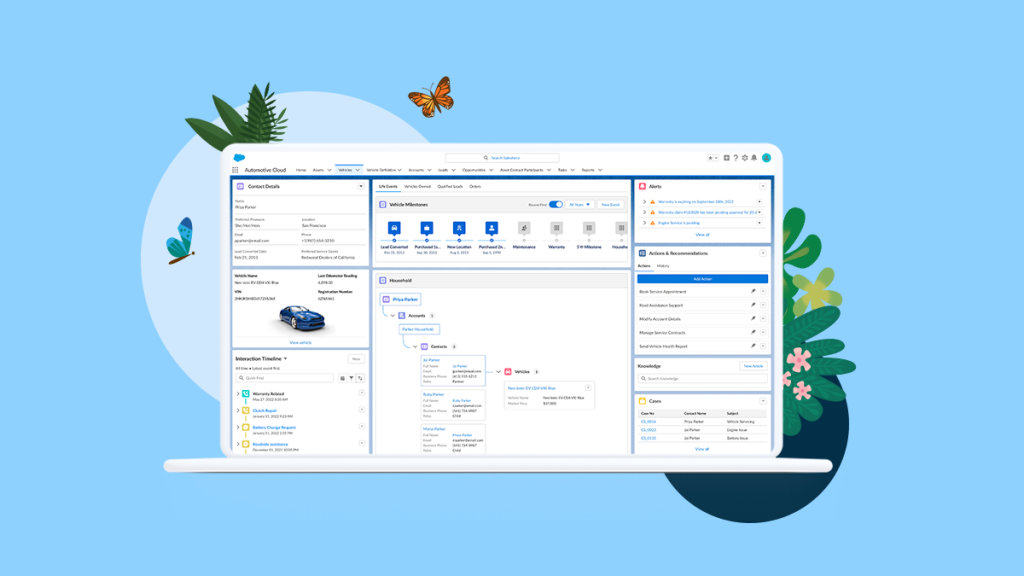Image resolution: width=1024 pixels, height=576 pixels.
Task: Click the Maintenance milestone icon
Action: tap(524, 227)
